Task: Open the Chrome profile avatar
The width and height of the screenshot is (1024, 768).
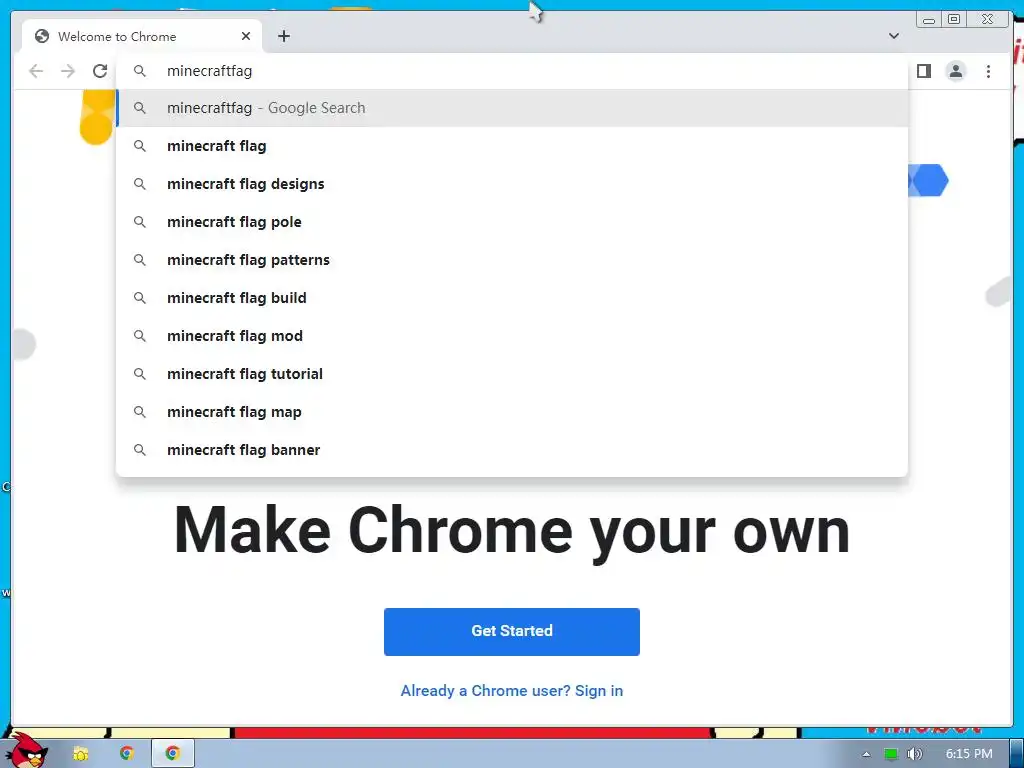Action: click(x=955, y=71)
